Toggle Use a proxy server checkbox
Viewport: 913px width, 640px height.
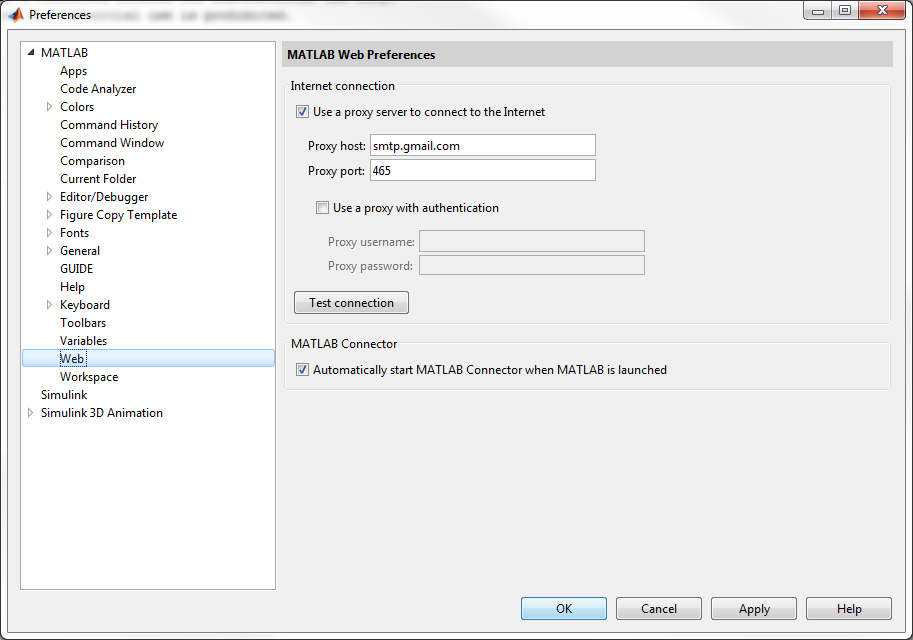302,112
